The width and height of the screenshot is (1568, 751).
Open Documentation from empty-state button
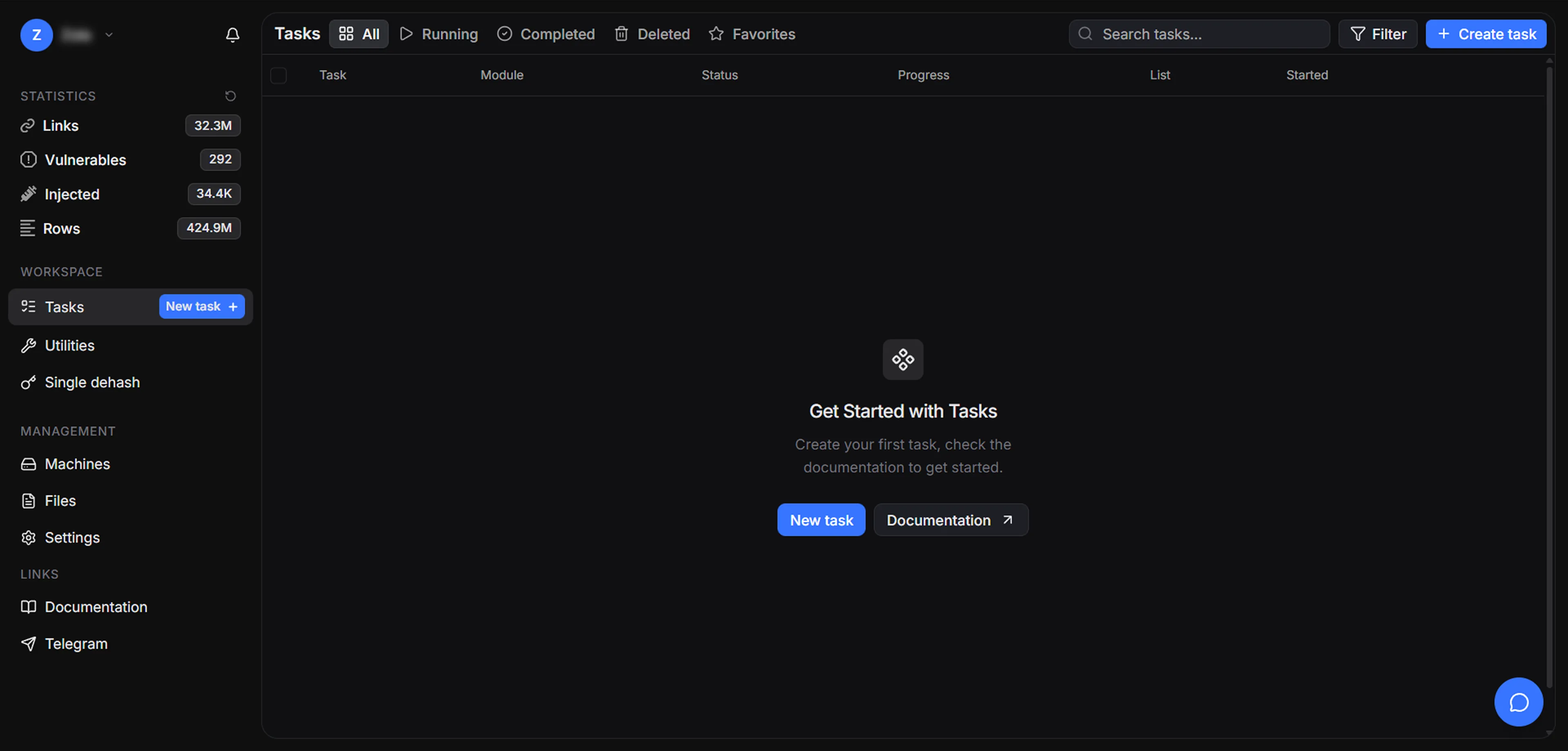950,520
